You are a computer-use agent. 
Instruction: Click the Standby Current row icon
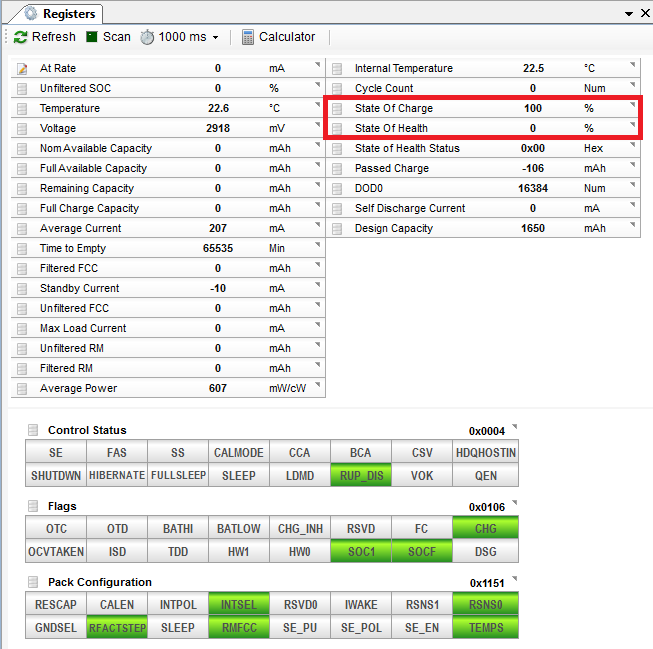point(22,288)
